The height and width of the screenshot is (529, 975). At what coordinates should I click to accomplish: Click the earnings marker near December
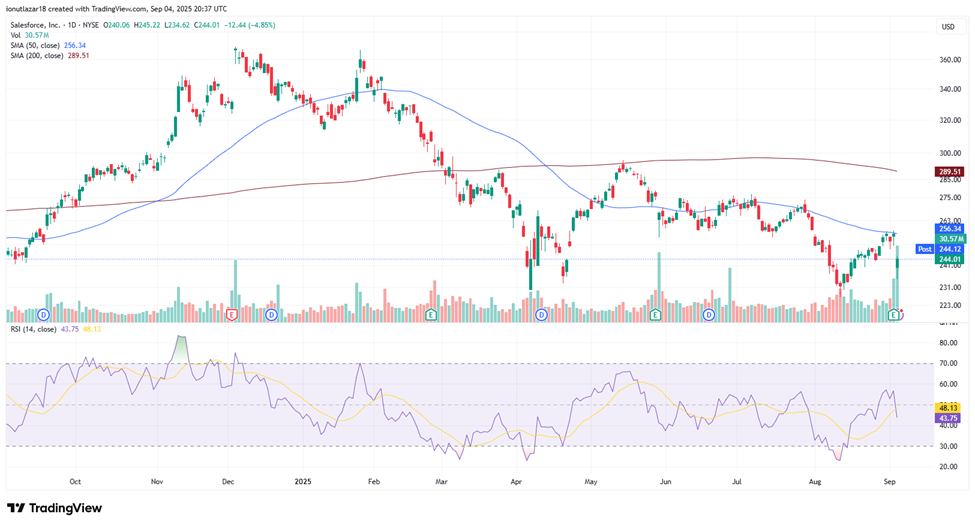(x=232, y=314)
